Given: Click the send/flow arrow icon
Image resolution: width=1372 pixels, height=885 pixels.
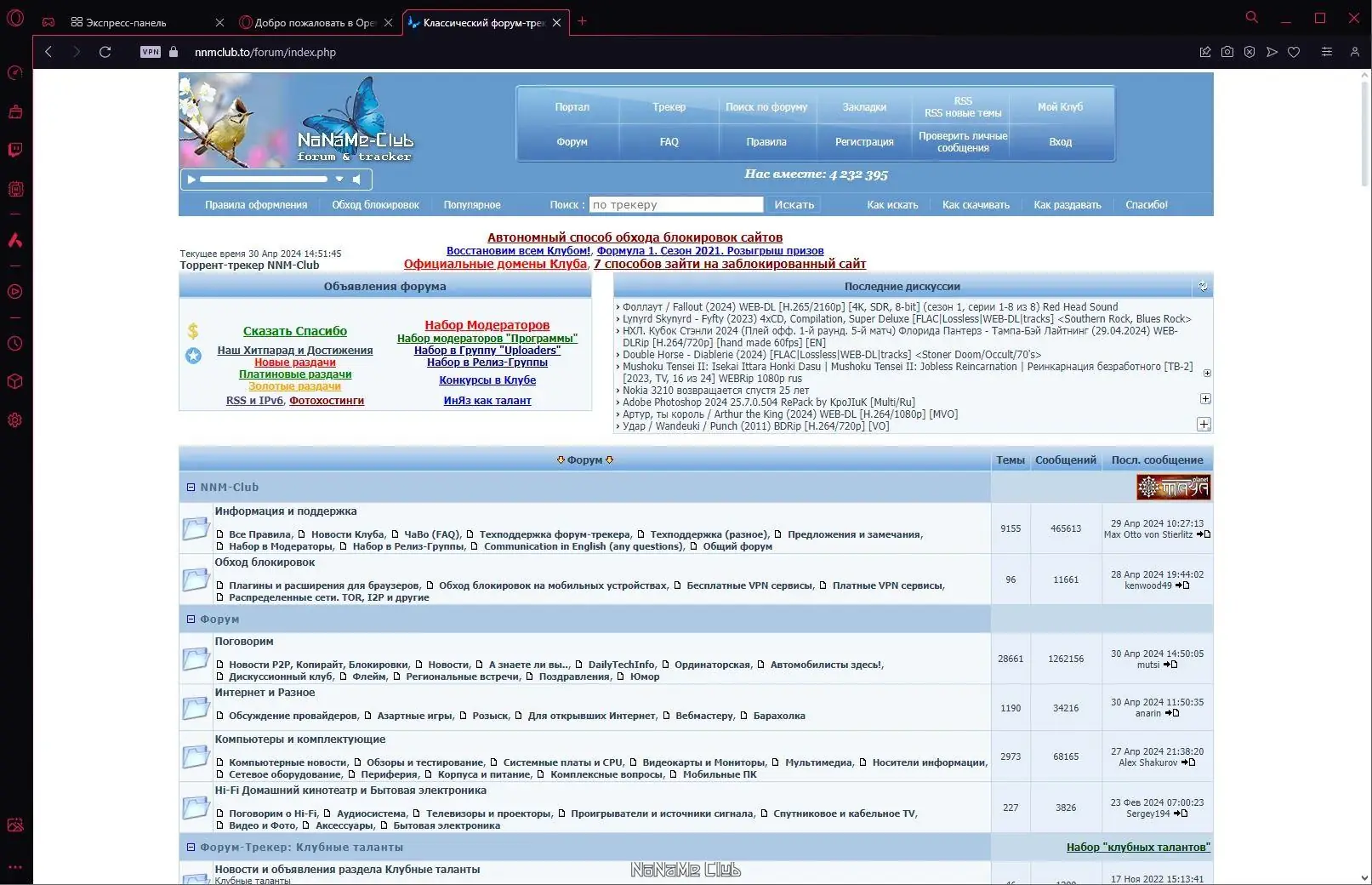Looking at the screenshot, I should pos(1272,52).
